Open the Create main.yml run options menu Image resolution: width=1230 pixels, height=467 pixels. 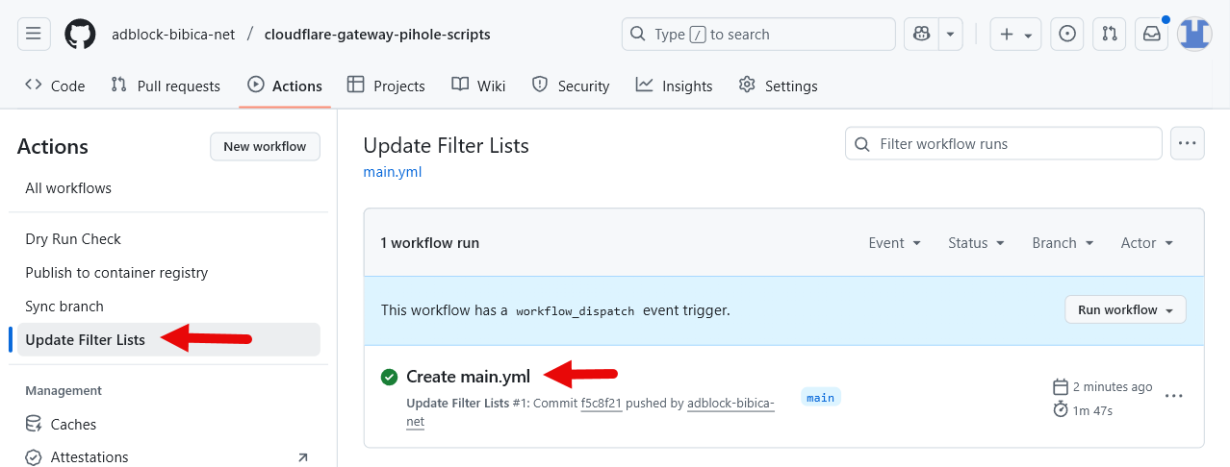click(x=1174, y=396)
